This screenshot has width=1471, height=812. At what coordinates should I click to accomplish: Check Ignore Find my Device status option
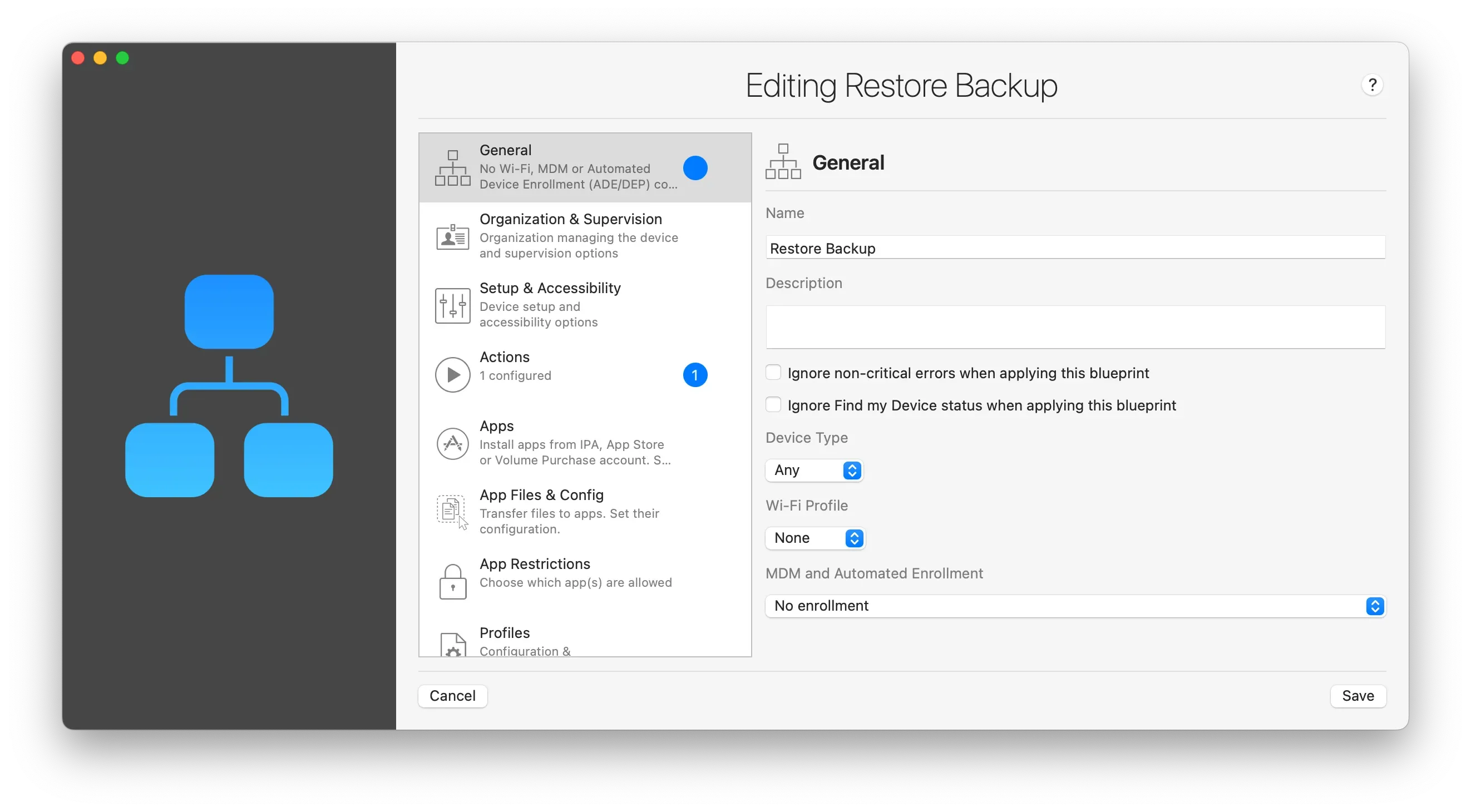773,404
